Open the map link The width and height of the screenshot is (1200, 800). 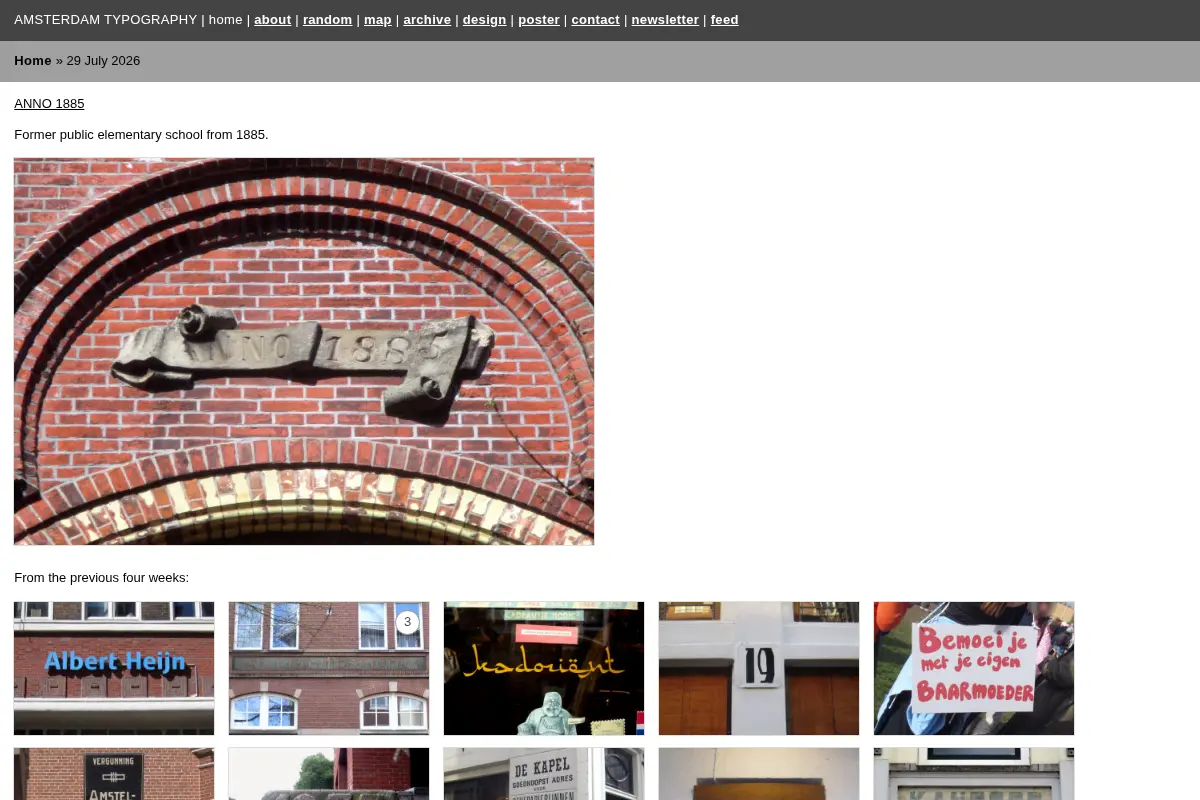pos(378,20)
